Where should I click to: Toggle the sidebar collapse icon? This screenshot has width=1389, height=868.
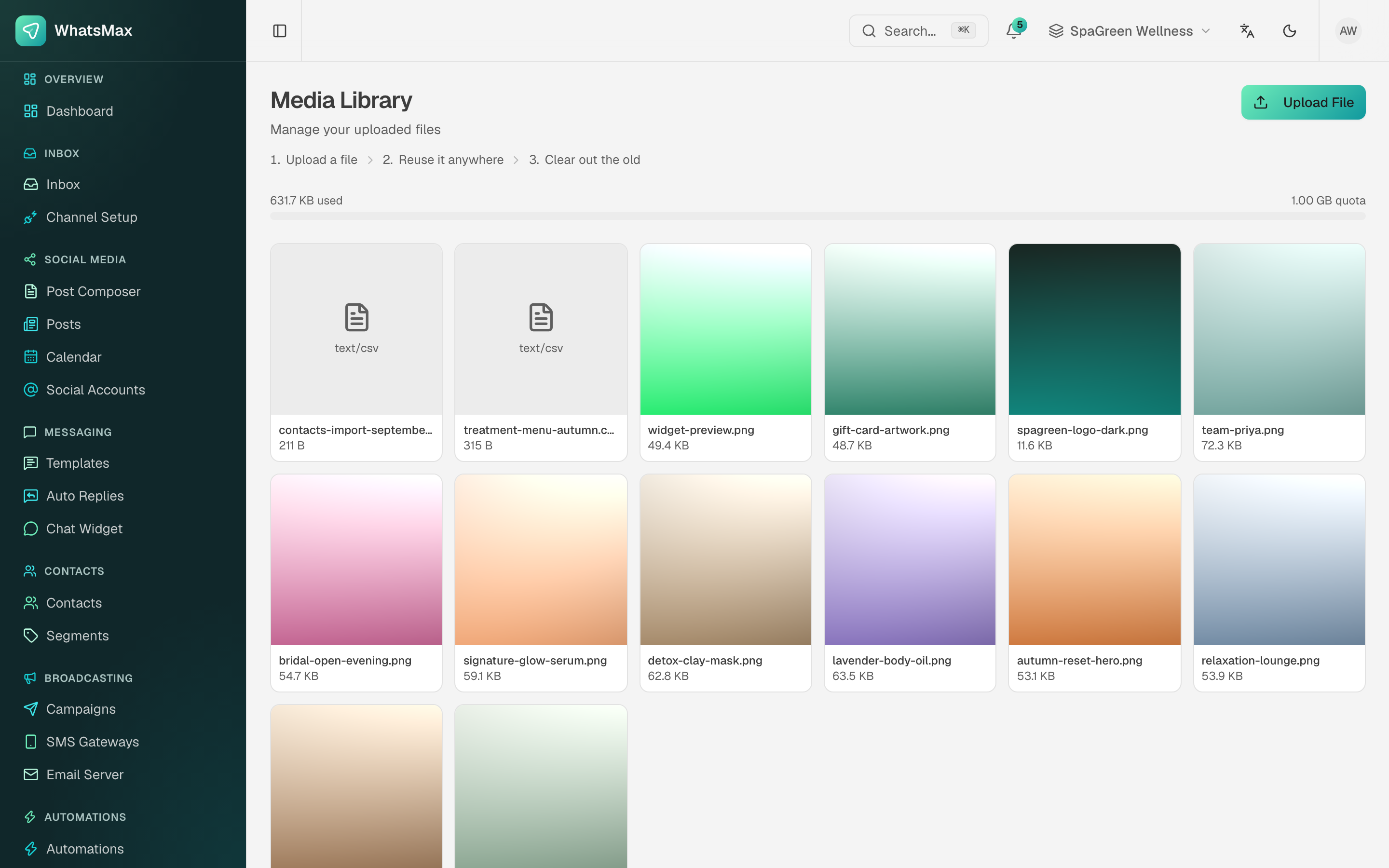pos(280,31)
